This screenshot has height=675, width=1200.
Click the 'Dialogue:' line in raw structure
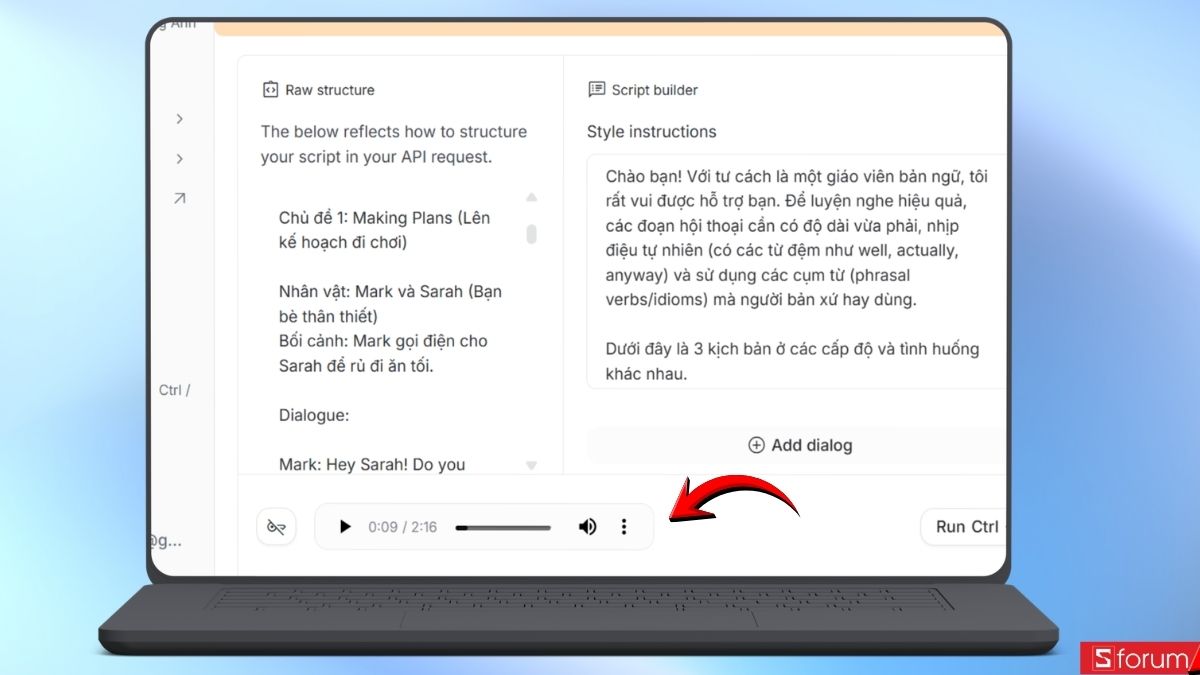313,415
